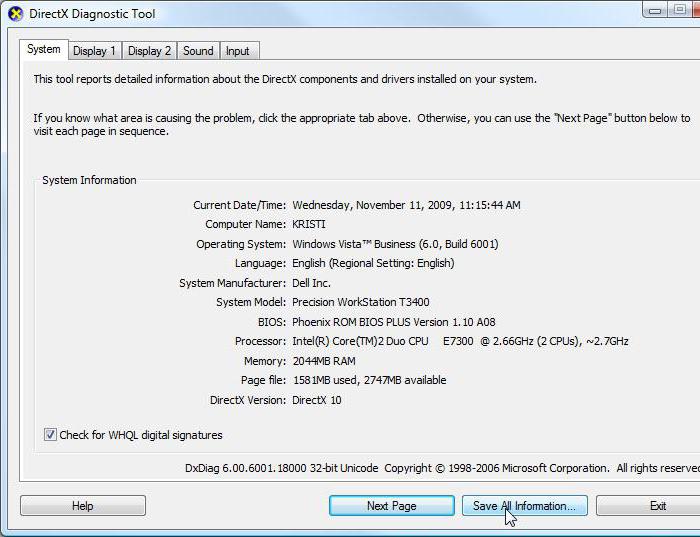Go to the Input tab

click(x=238, y=51)
